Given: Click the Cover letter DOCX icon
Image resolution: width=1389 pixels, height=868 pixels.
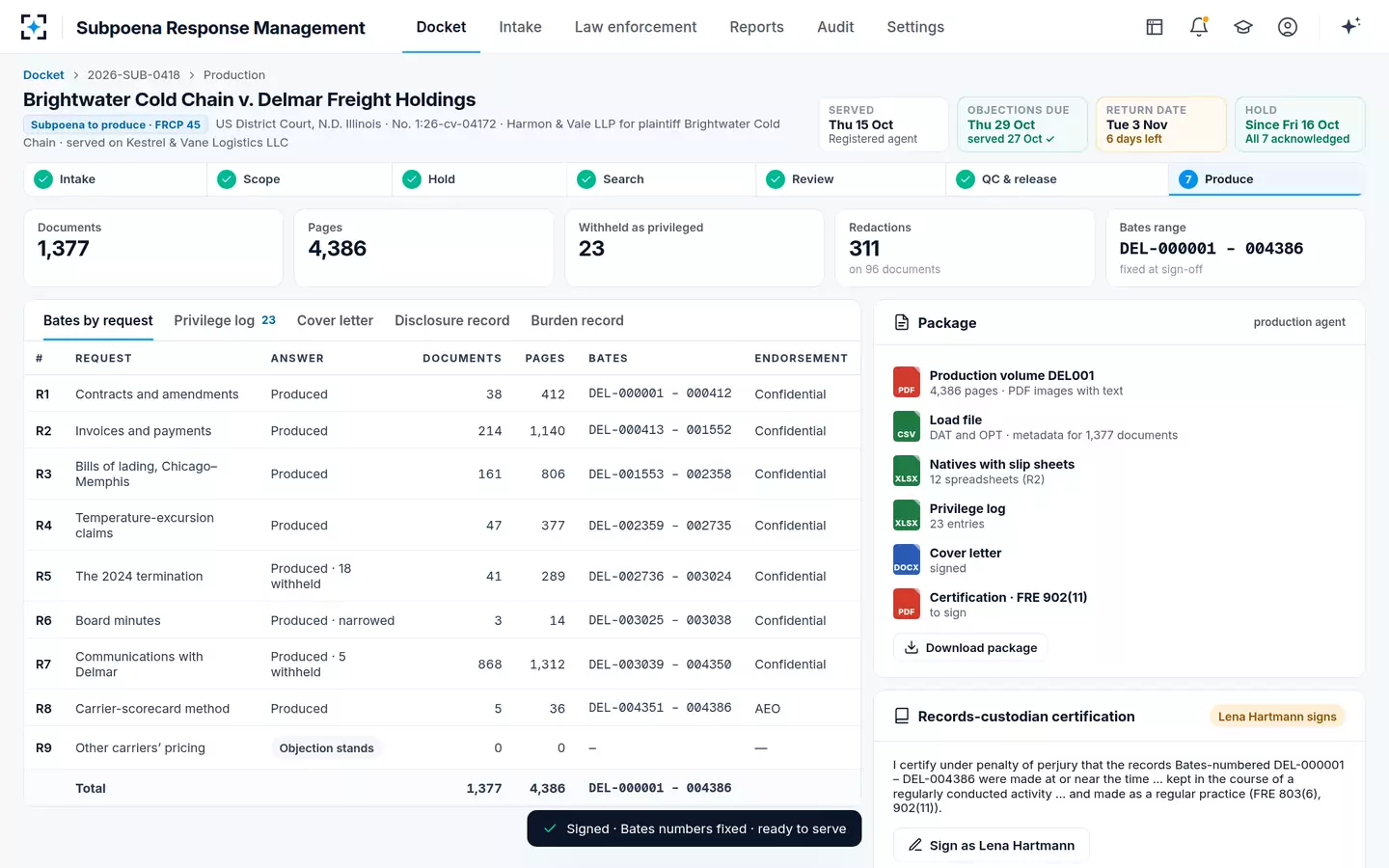Looking at the screenshot, I should 907,559.
